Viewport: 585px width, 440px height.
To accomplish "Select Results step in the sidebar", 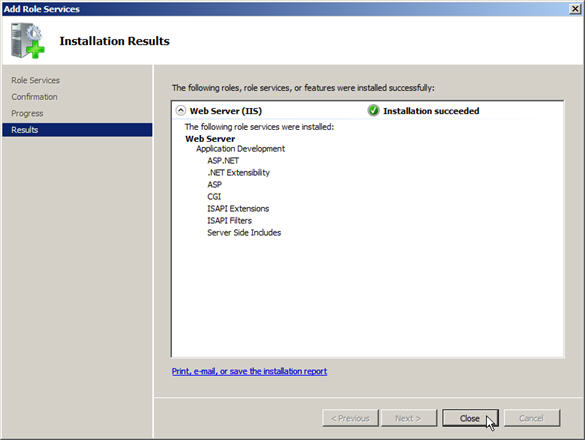I will tap(77, 130).
